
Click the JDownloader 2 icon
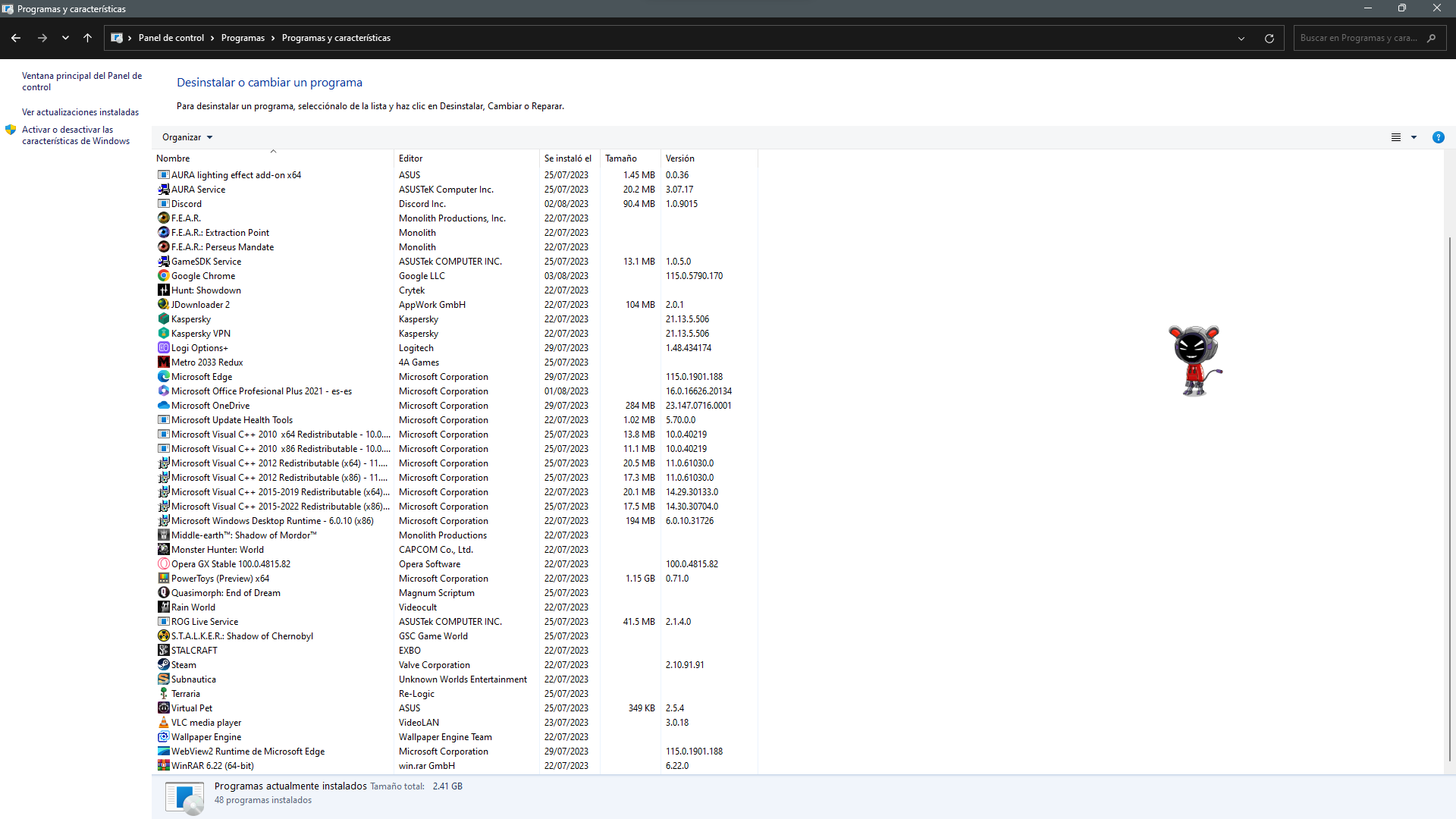coord(163,304)
